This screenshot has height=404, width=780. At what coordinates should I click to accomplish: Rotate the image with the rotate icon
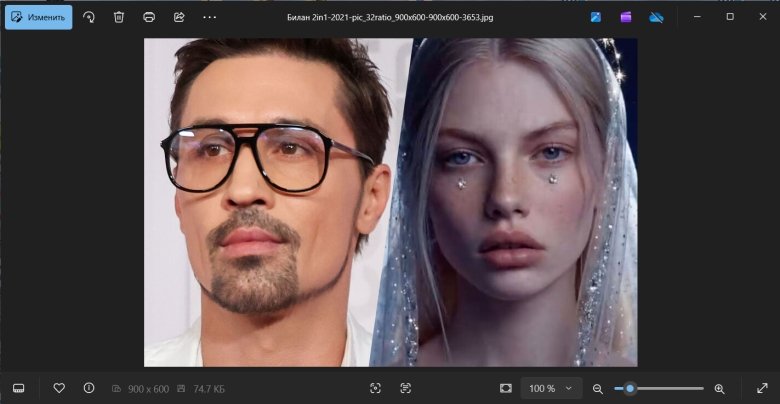pyautogui.click(x=89, y=17)
